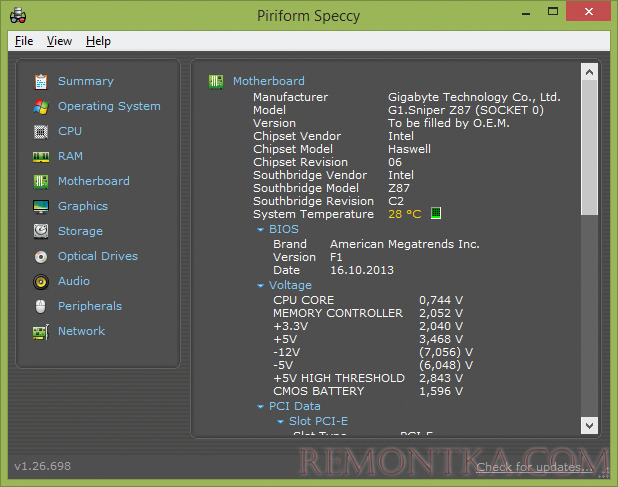The image size is (618, 487).
Task: Click the scrollbar down arrow
Action: click(589, 426)
